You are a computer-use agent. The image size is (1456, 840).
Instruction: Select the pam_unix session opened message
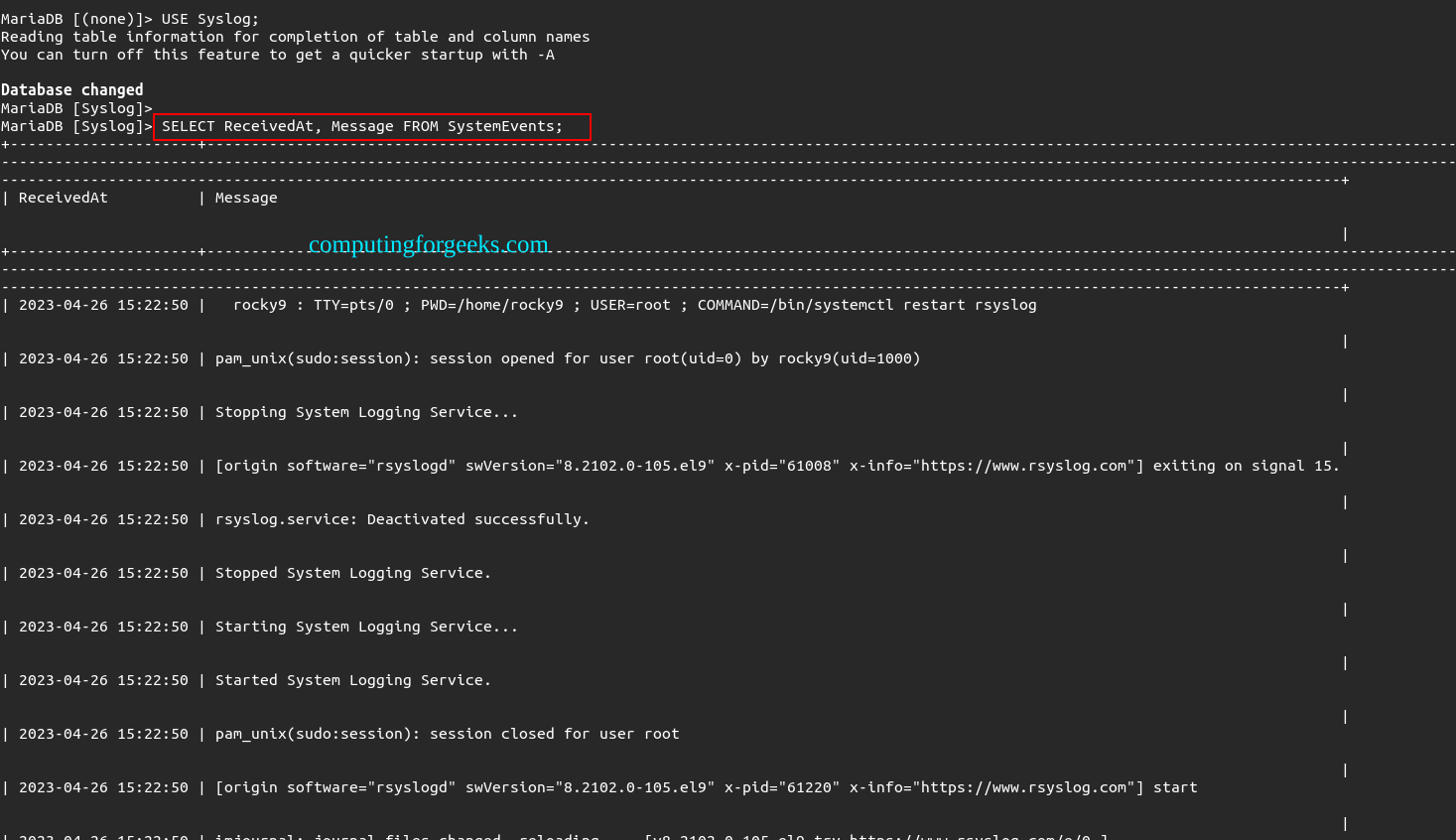pyautogui.click(x=566, y=358)
